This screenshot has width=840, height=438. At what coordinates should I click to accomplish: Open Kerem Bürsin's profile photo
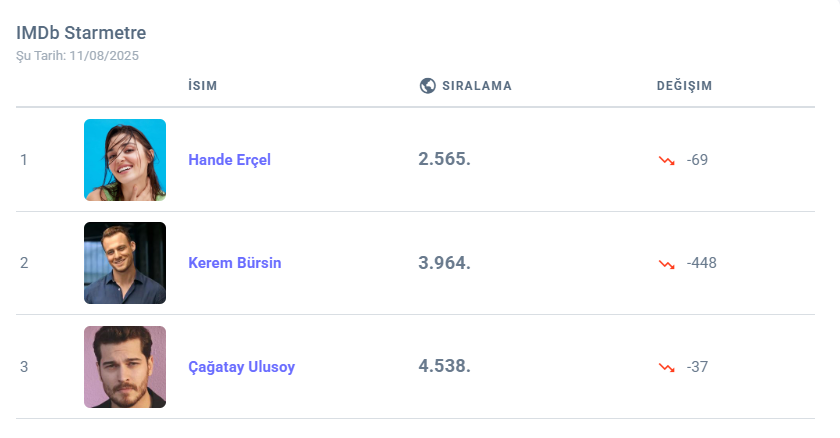pyautogui.click(x=125, y=263)
